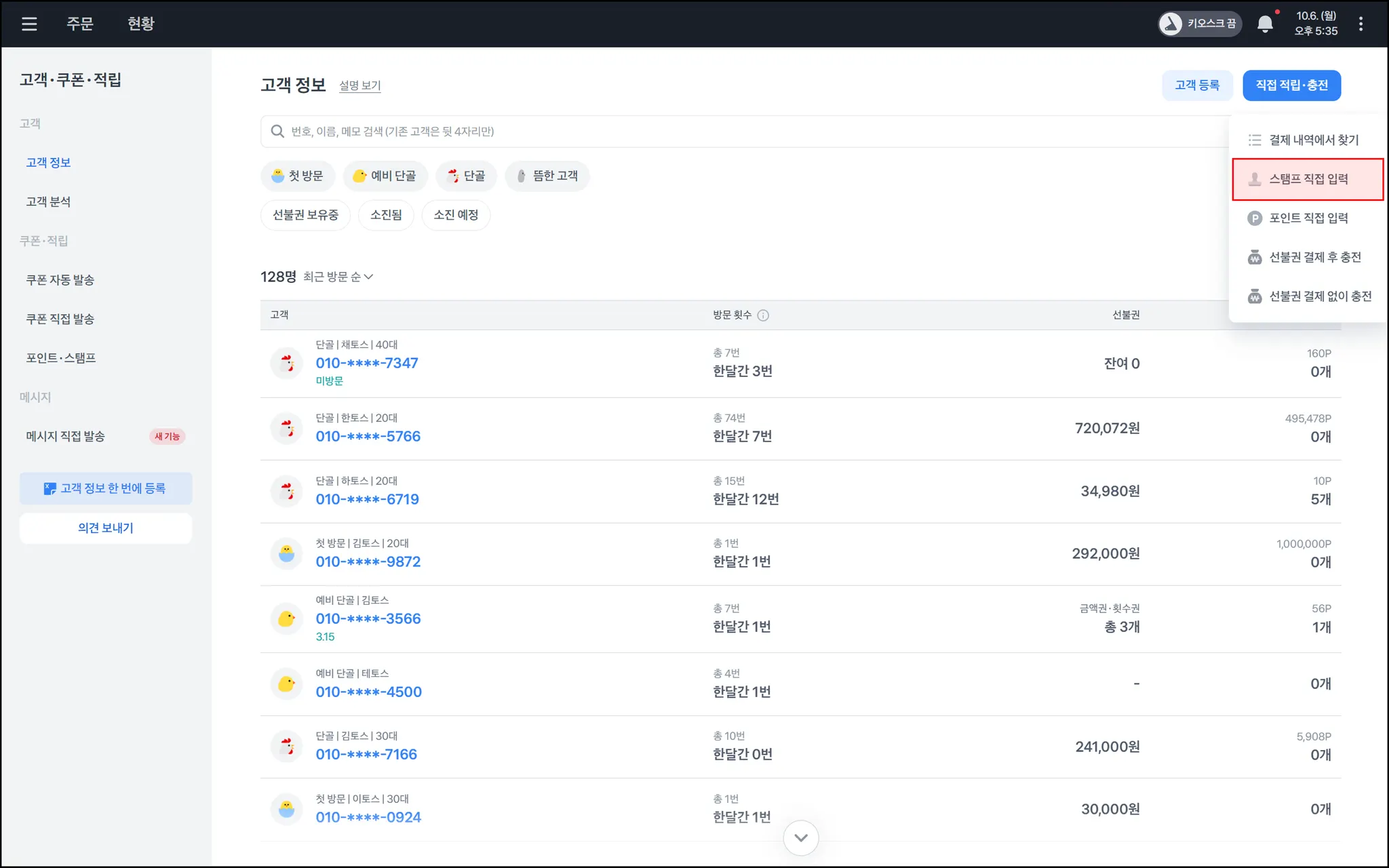Open the three-dot more options menu
The height and width of the screenshot is (868, 1389).
[1361, 24]
